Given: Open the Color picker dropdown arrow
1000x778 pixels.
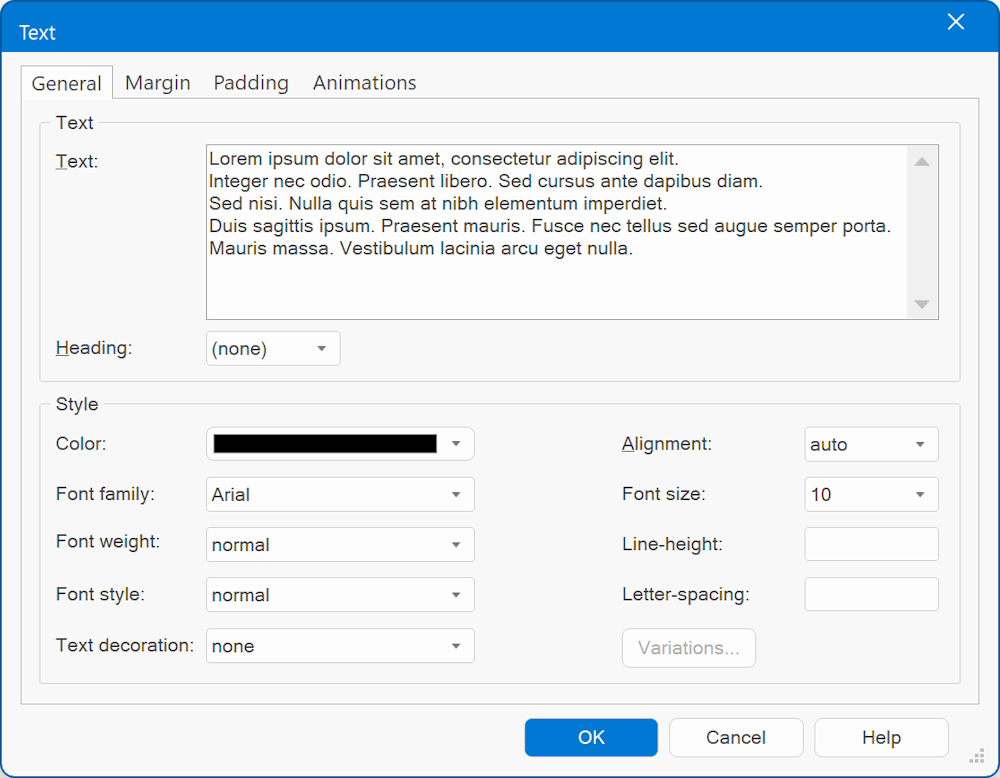Looking at the screenshot, I should tap(456, 444).
